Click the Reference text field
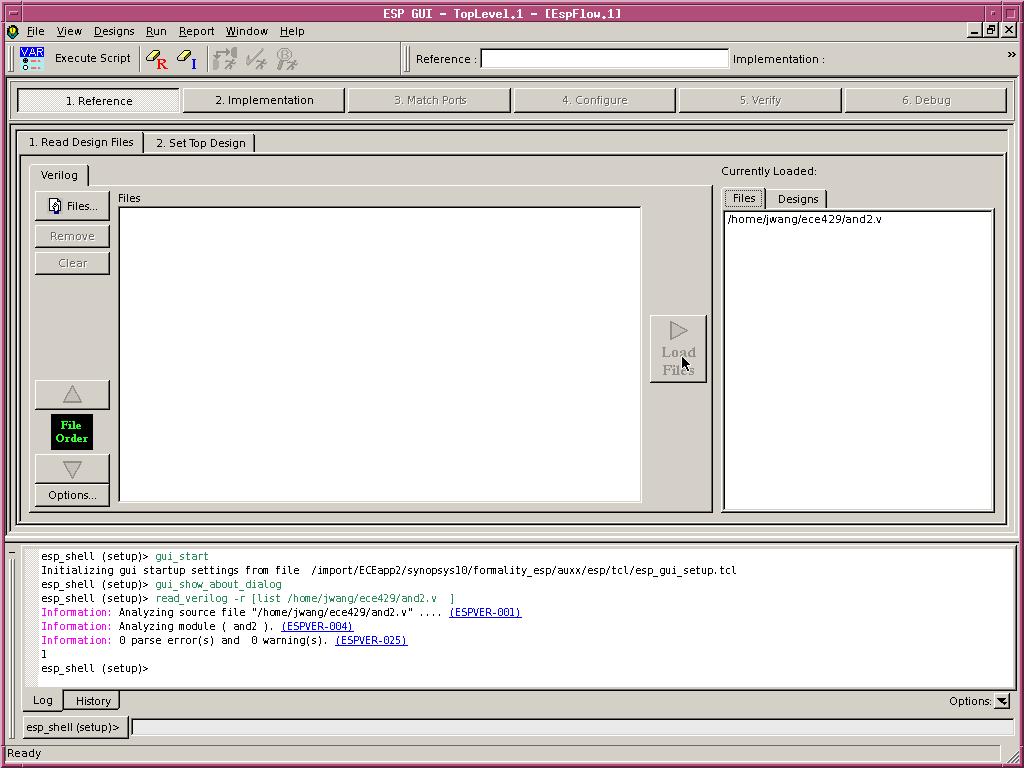Image resolution: width=1024 pixels, height=768 pixels. pyautogui.click(x=604, y=59)
